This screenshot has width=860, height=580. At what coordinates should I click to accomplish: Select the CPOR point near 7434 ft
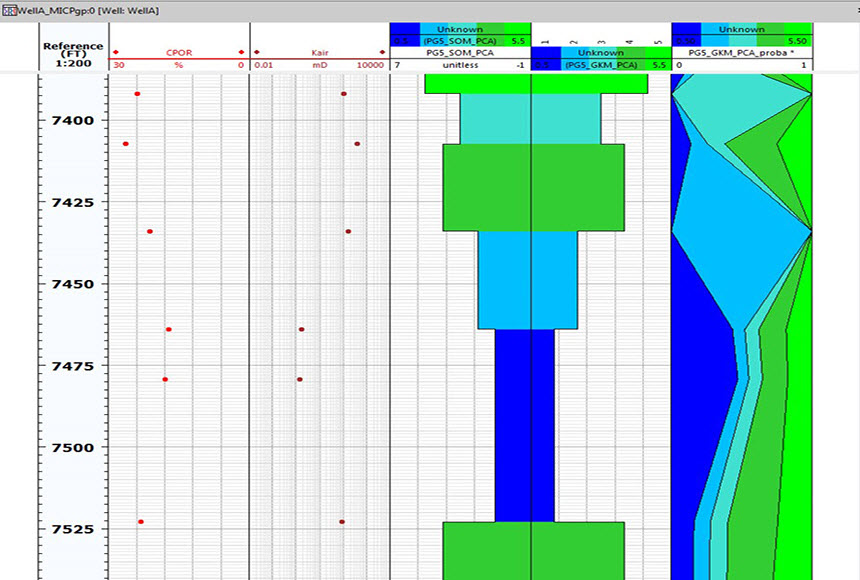coord(150,231)
